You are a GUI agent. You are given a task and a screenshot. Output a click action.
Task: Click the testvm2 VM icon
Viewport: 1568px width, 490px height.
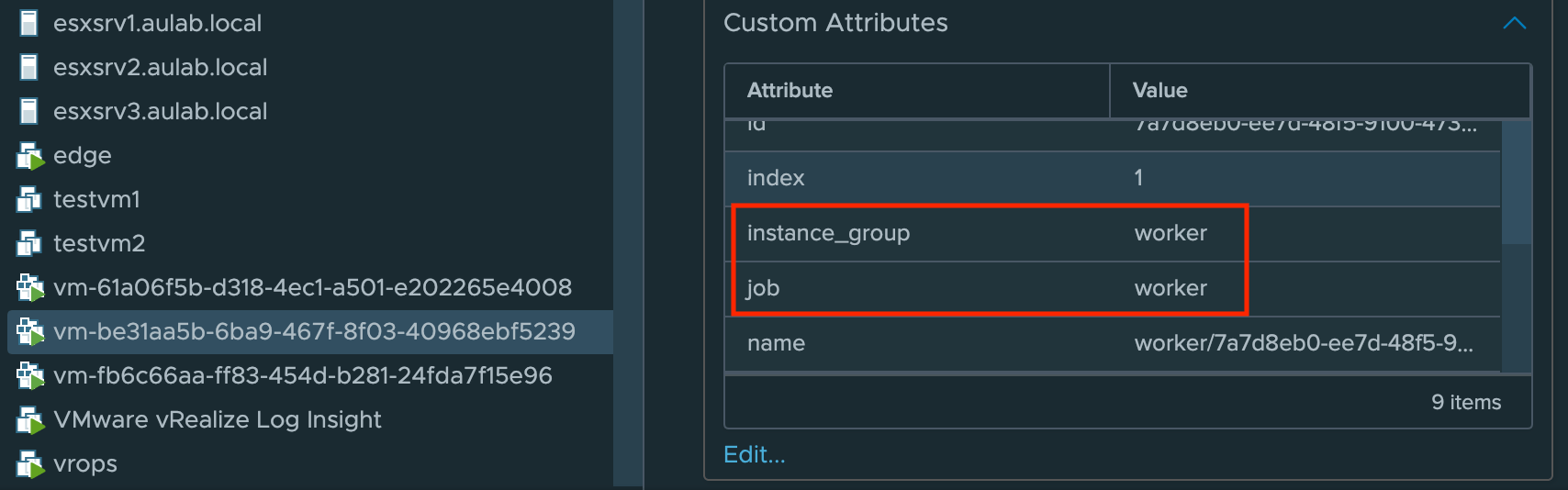29,243
